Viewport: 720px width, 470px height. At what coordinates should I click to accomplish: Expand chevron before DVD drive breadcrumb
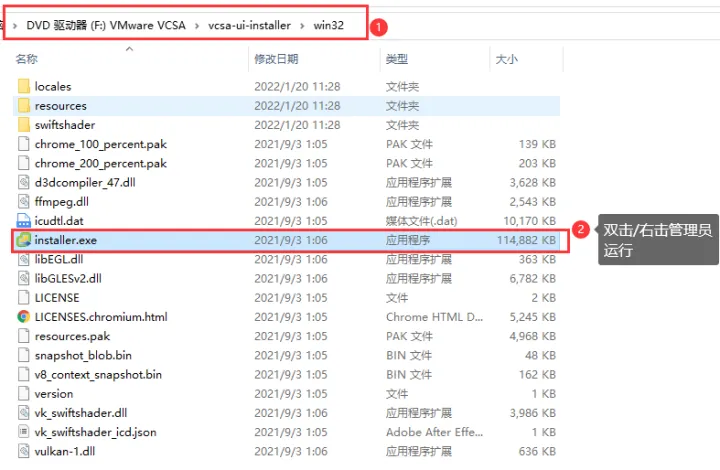point(15,26)
